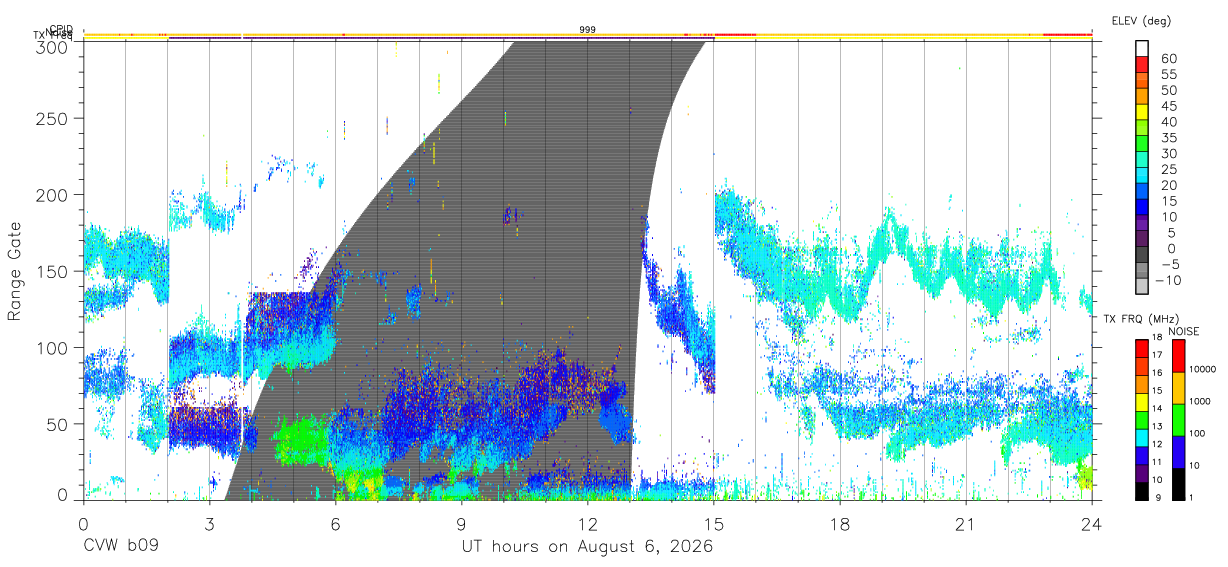Click the '21' hour label on UT axis
Screen dimensions: 1228x567
tap(966, 523)
